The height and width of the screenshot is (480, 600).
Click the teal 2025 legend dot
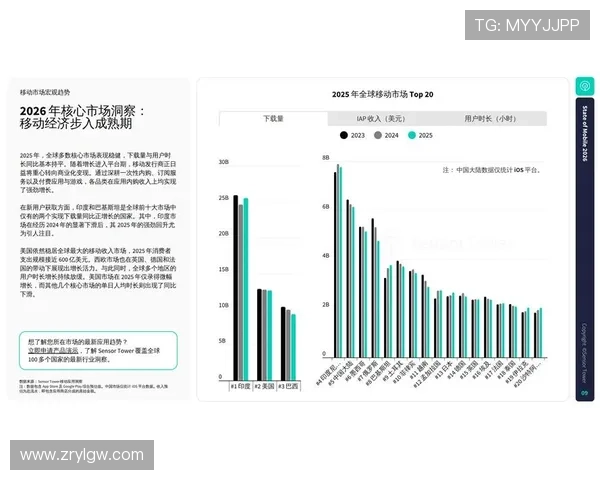click(x=412, y=135)
